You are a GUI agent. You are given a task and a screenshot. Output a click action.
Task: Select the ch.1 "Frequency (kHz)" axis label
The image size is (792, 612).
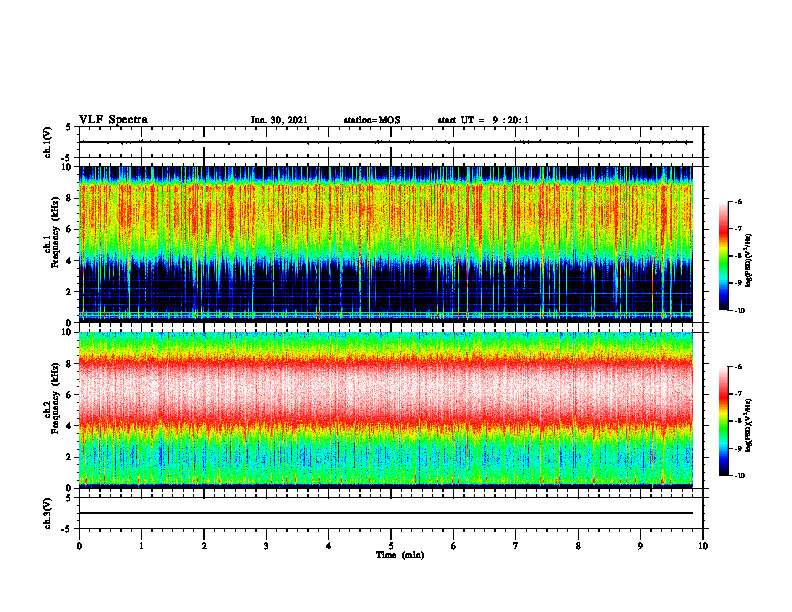[55, 232]
